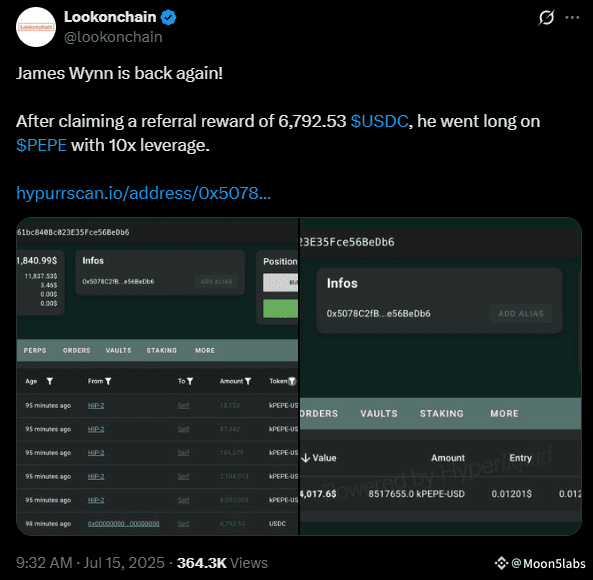
Task: Click the green position bar
Action: point(280,308)
